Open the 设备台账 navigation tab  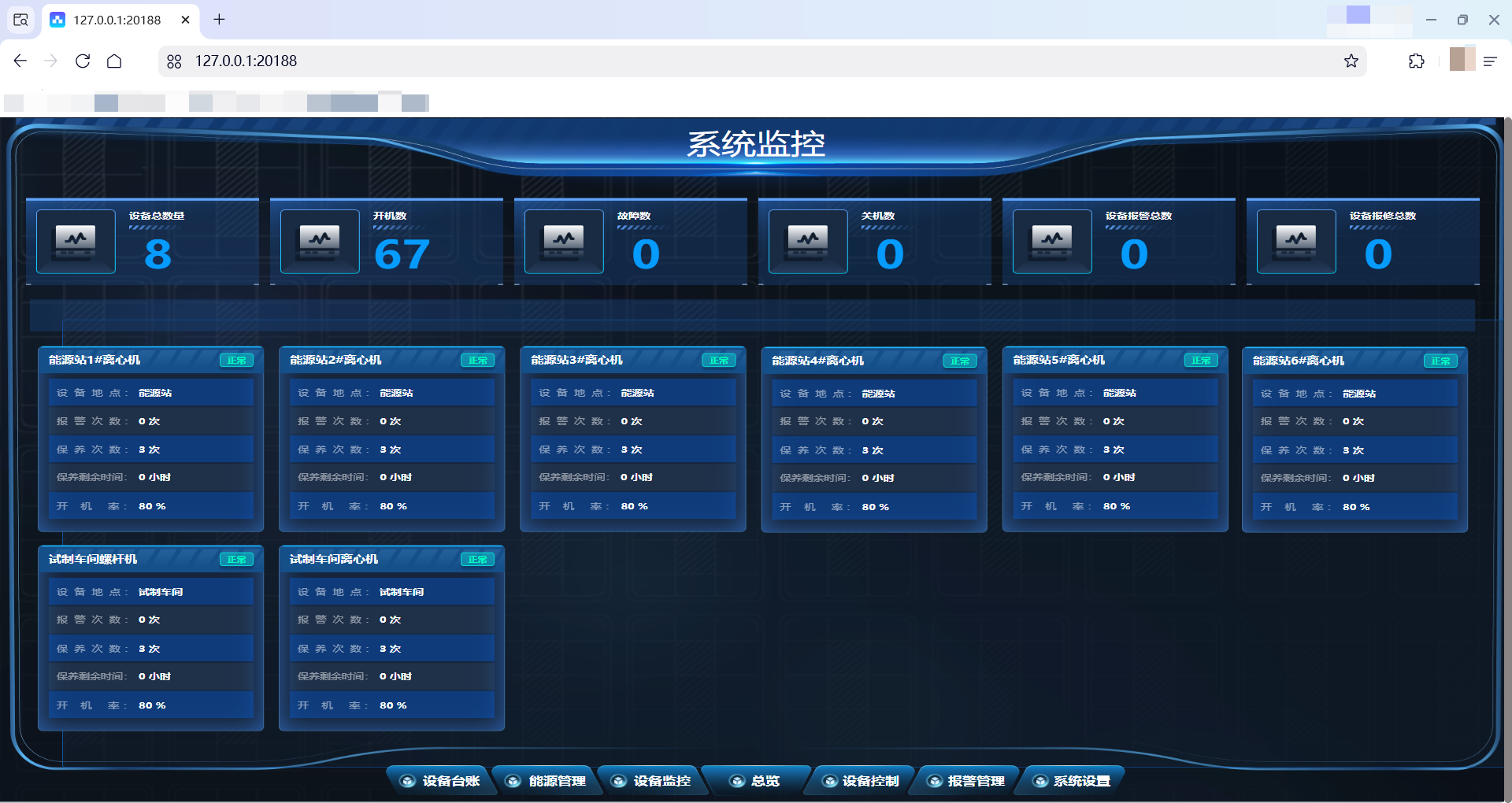(441, 781)
